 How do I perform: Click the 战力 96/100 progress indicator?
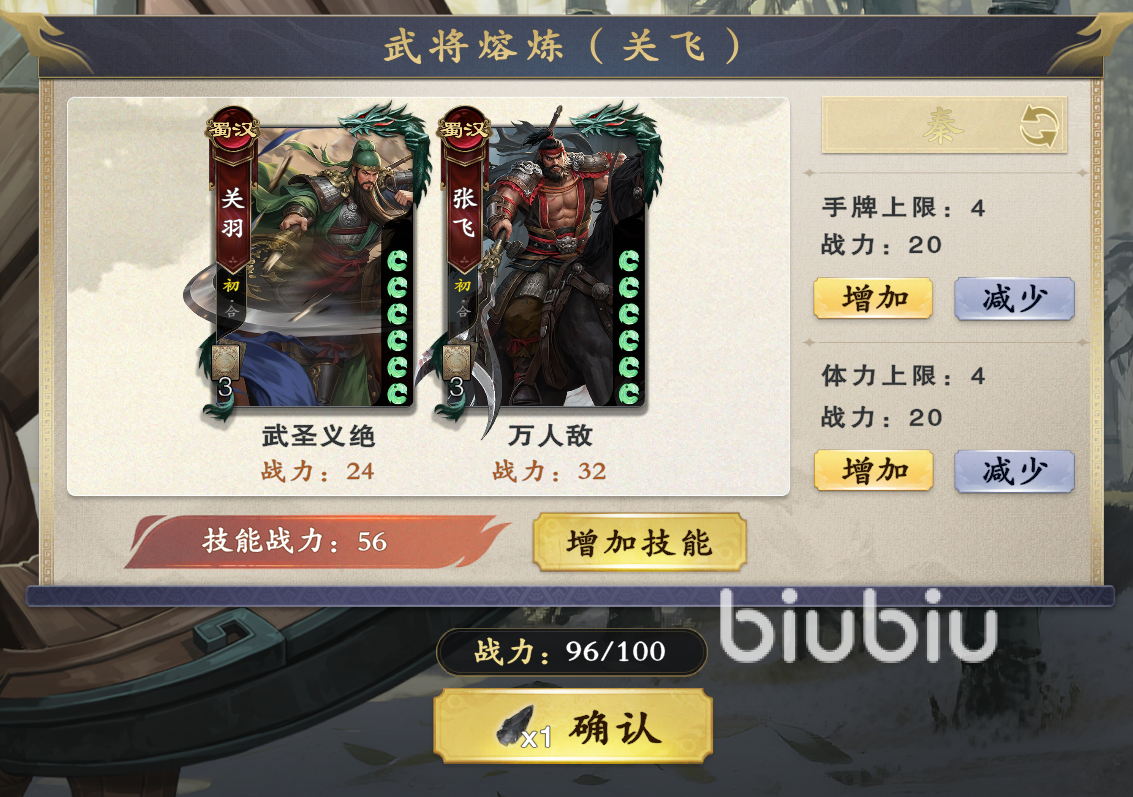click(x=571, y=652)
